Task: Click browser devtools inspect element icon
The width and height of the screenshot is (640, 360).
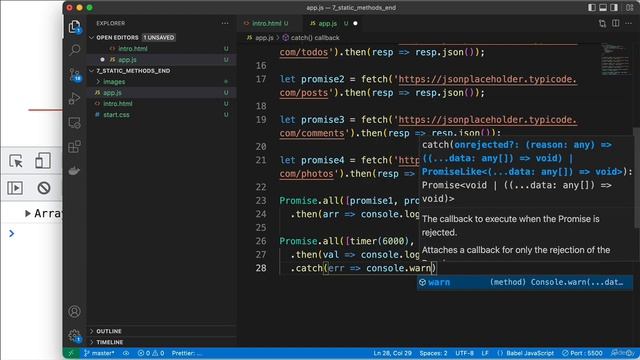Action: (16, 161)
